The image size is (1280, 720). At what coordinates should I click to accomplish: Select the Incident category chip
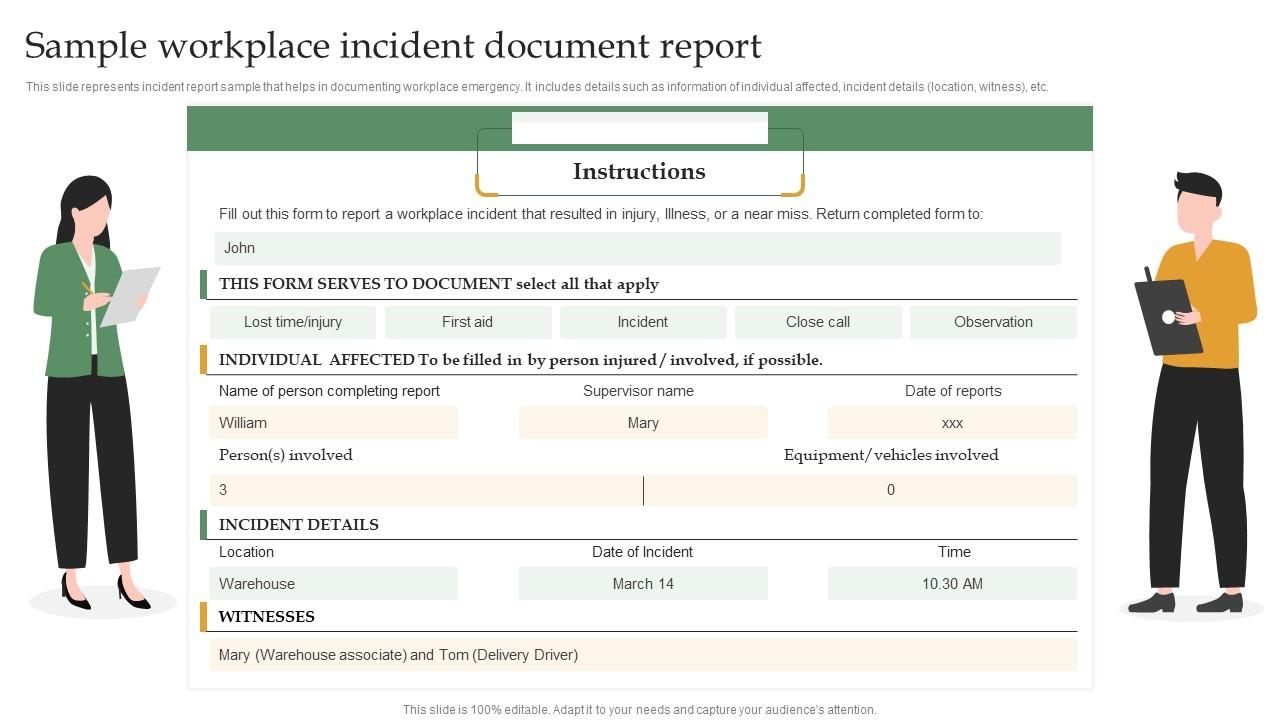642,322
